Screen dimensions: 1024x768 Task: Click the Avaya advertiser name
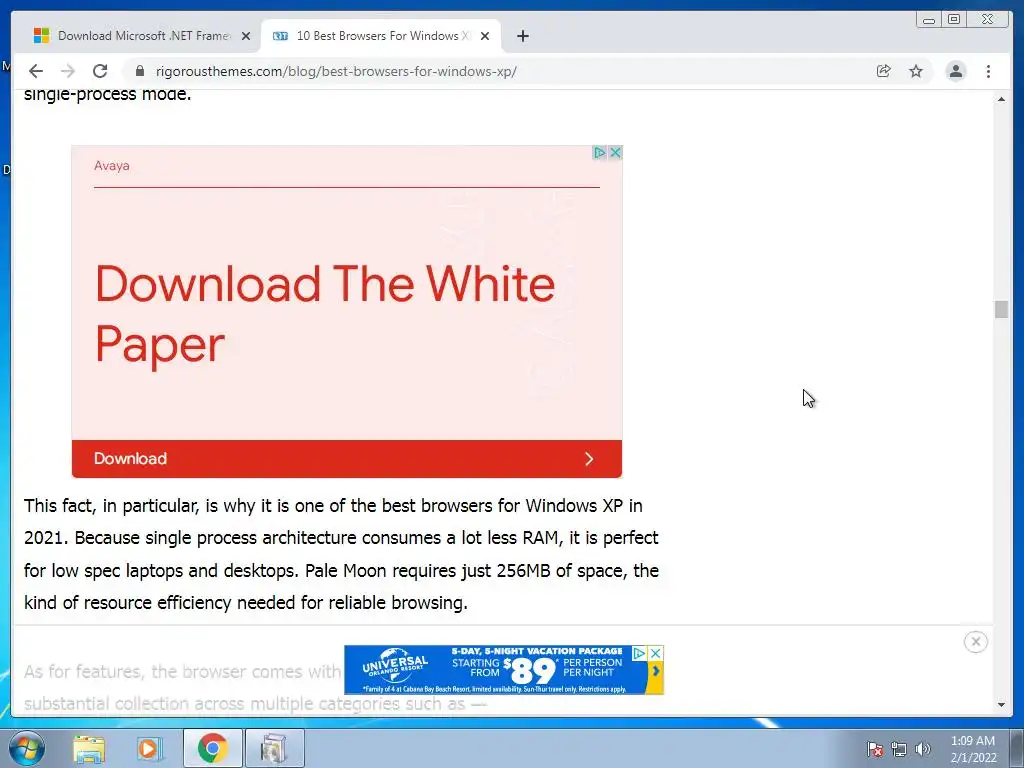(112, 166)
